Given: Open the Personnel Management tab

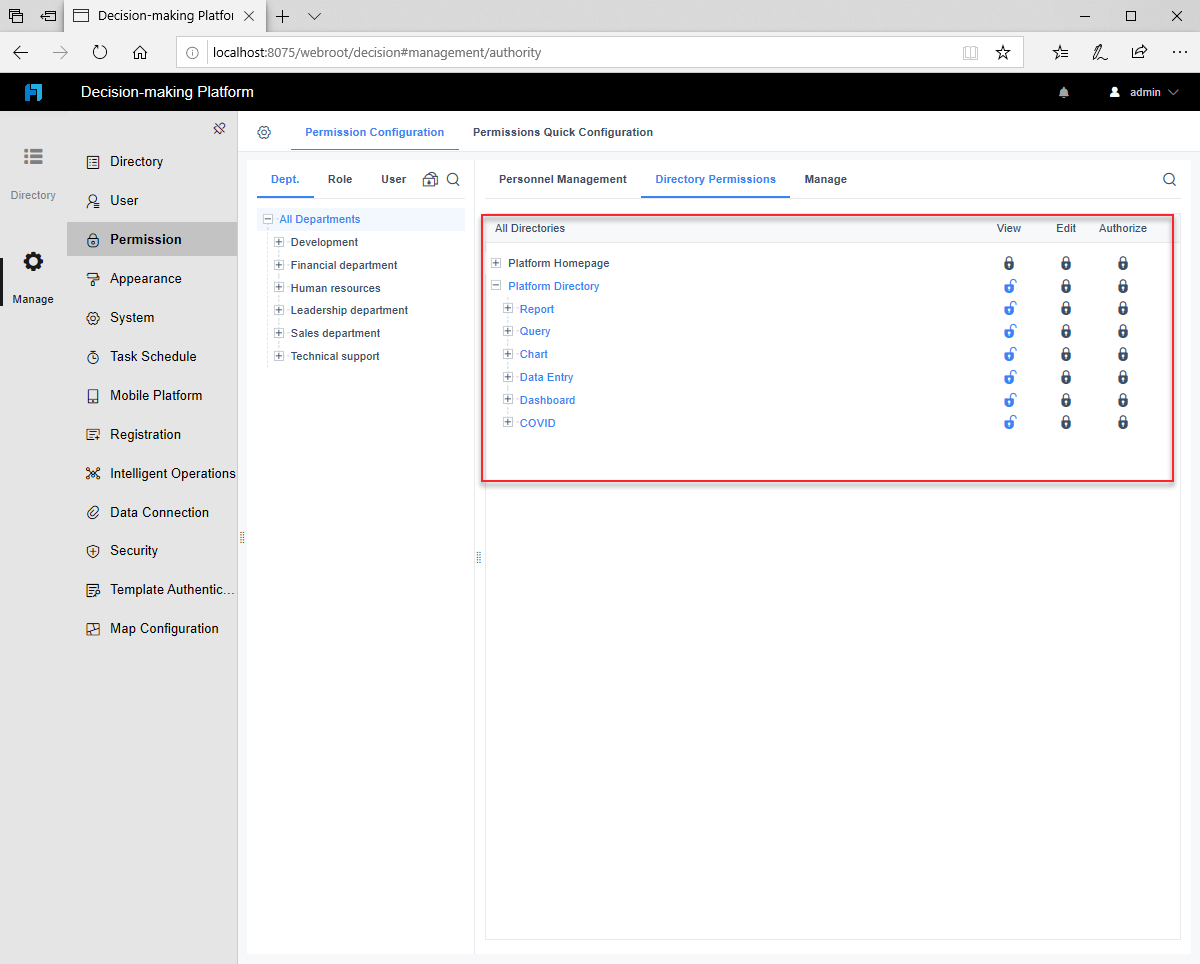Looking at the screenshot, I should pos(562,179).
